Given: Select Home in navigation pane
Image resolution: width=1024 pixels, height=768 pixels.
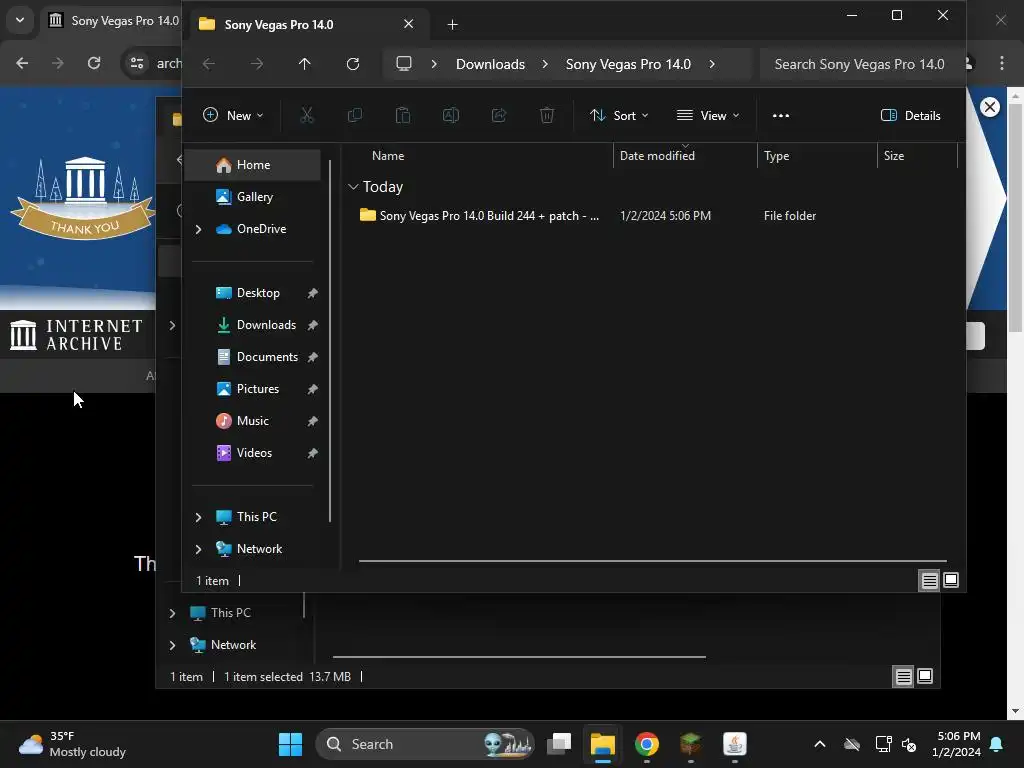Looking at the screenshot, I should 253,165.
